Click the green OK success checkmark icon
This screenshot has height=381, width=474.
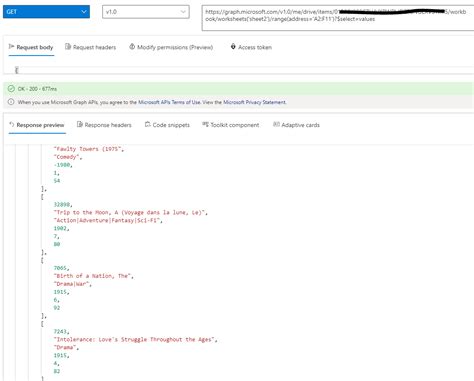(x=11, y=89)
